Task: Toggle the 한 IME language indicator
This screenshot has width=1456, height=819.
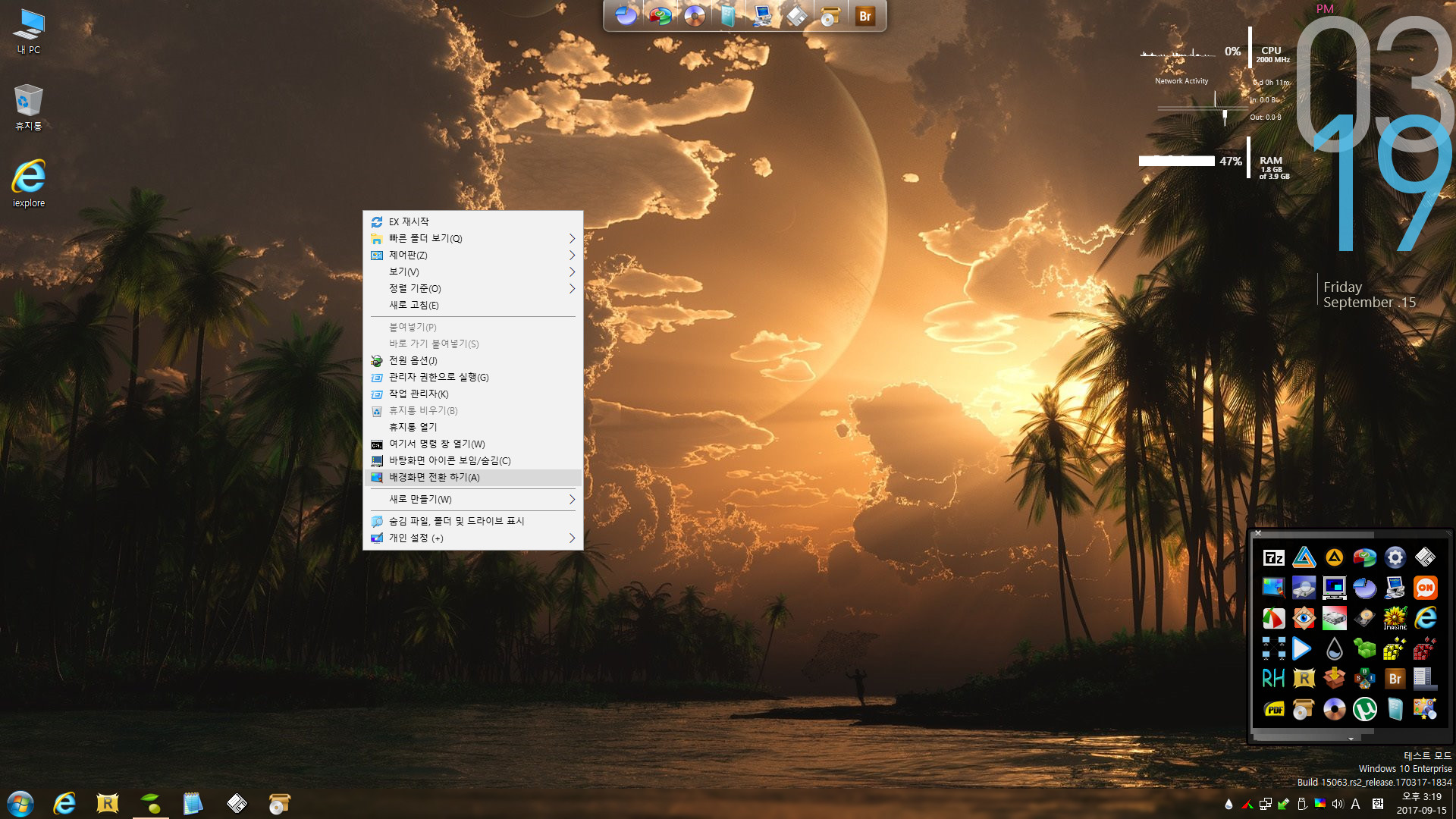Action: pyautogui.click(x=1377, y=804)
